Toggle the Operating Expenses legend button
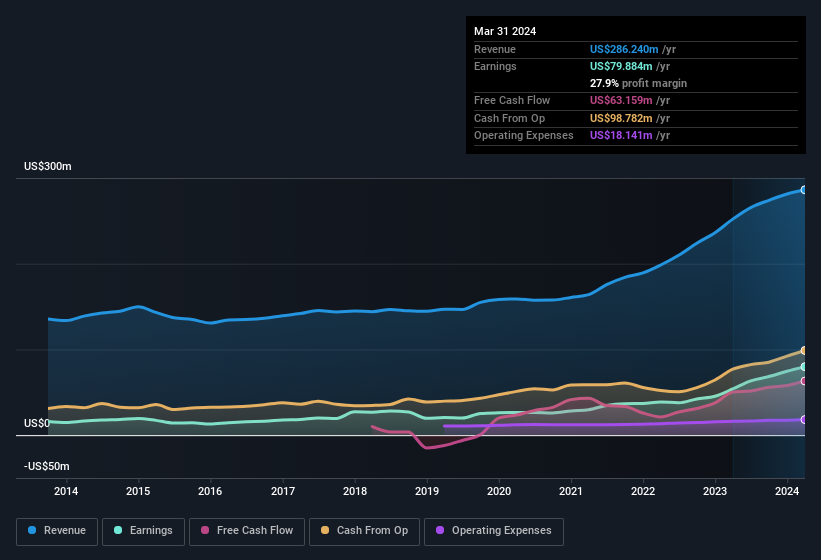821x560 pixels. 494,531
